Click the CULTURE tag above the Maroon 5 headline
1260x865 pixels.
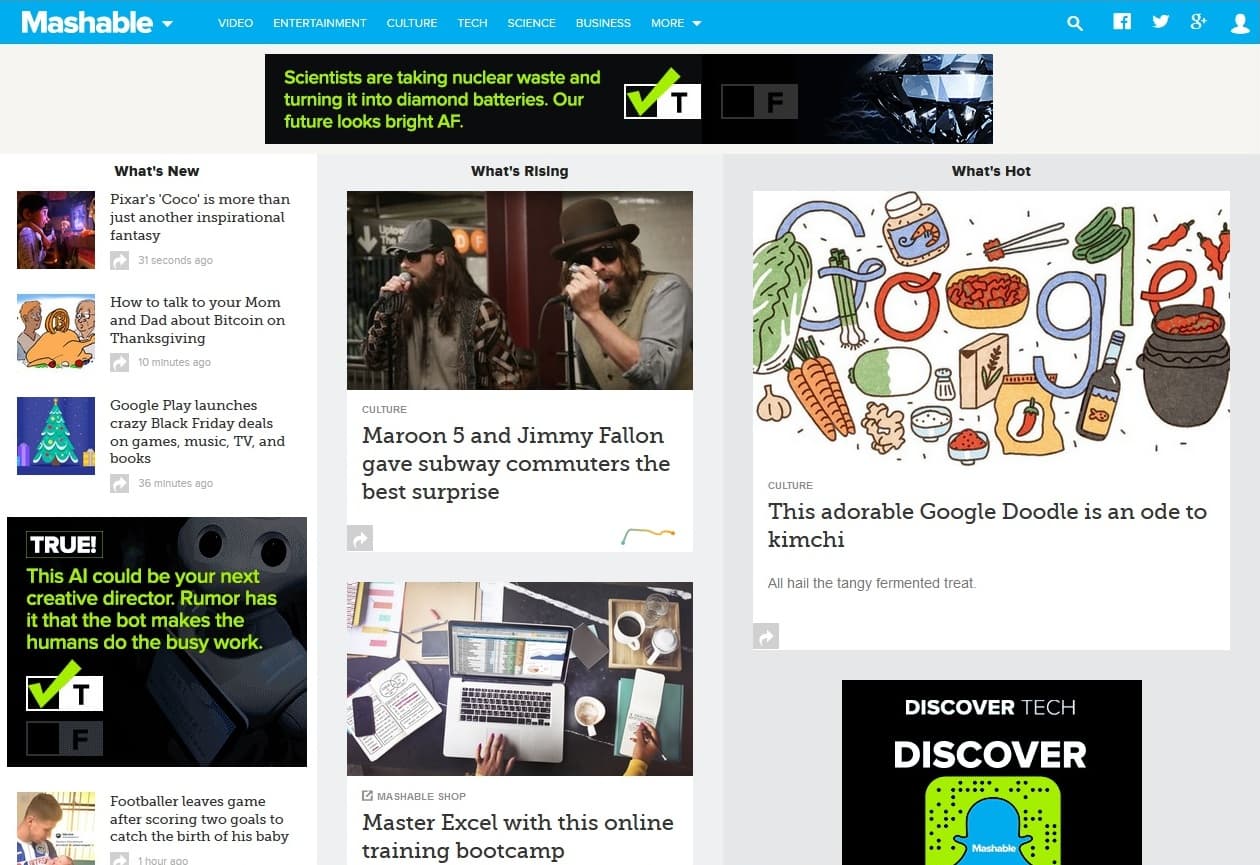[384, 409]
